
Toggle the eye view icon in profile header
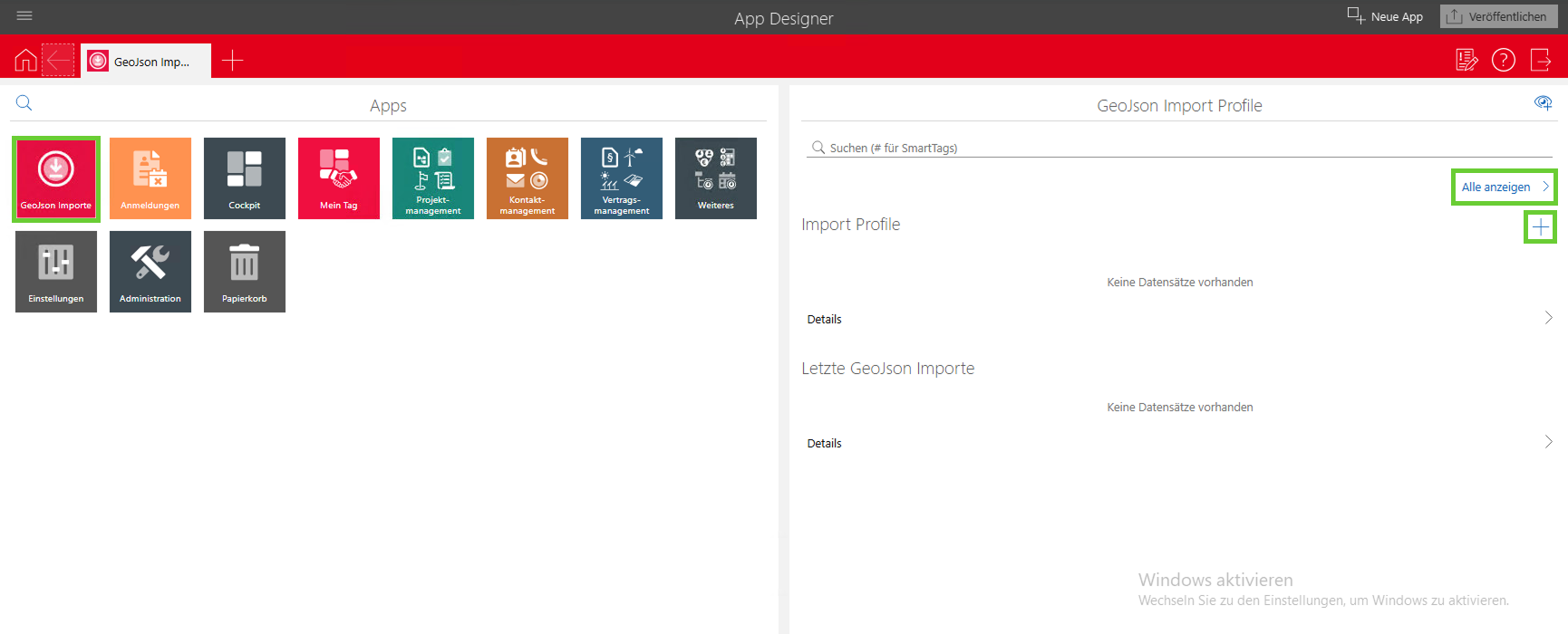(x=1543, y=103)
